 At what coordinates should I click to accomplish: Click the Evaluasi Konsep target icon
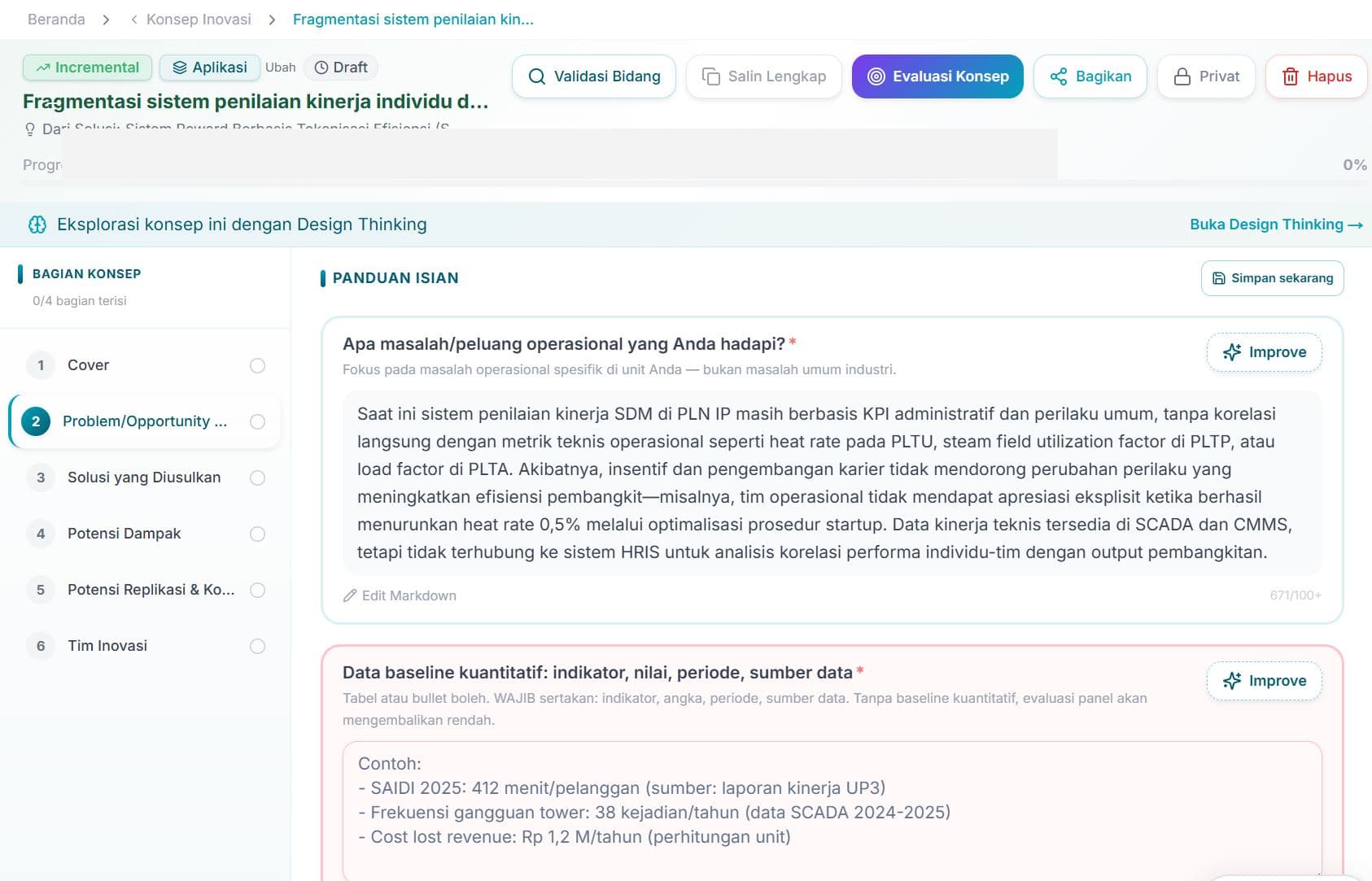[876, 76]
